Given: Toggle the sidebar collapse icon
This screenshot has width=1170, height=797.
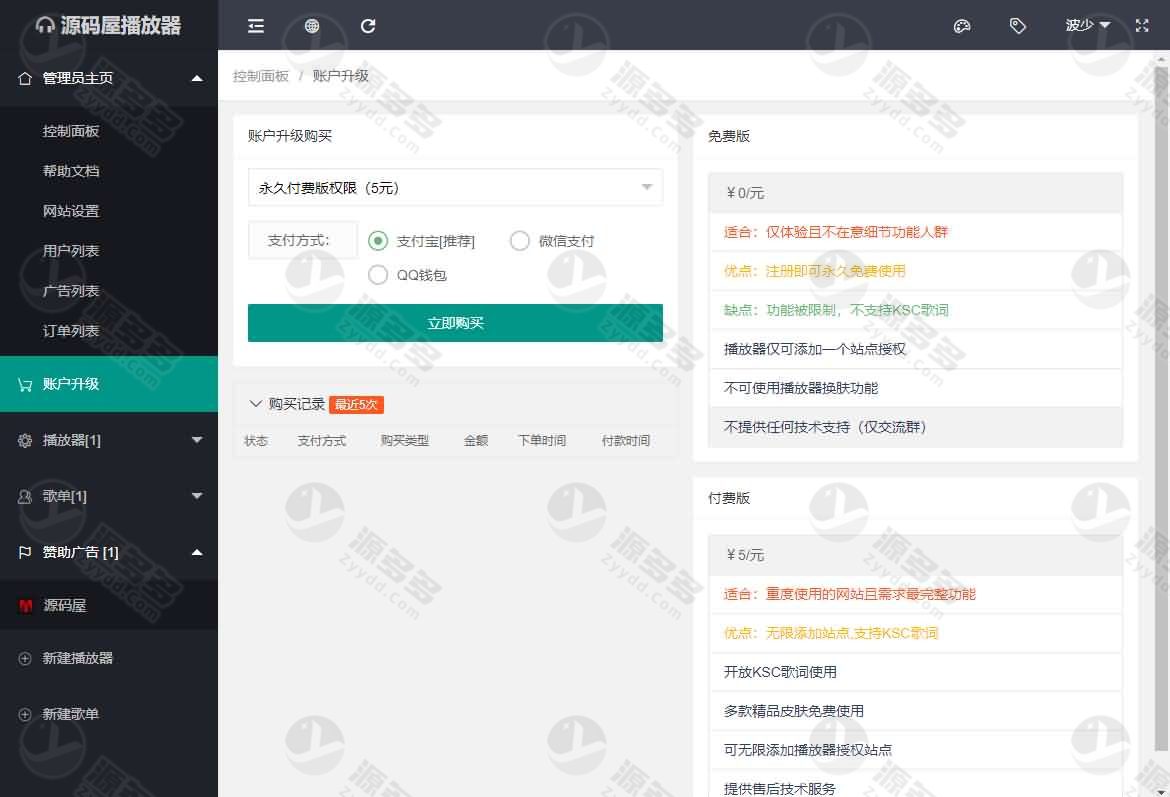Looking at the screenshot, I should pos(256,26).
